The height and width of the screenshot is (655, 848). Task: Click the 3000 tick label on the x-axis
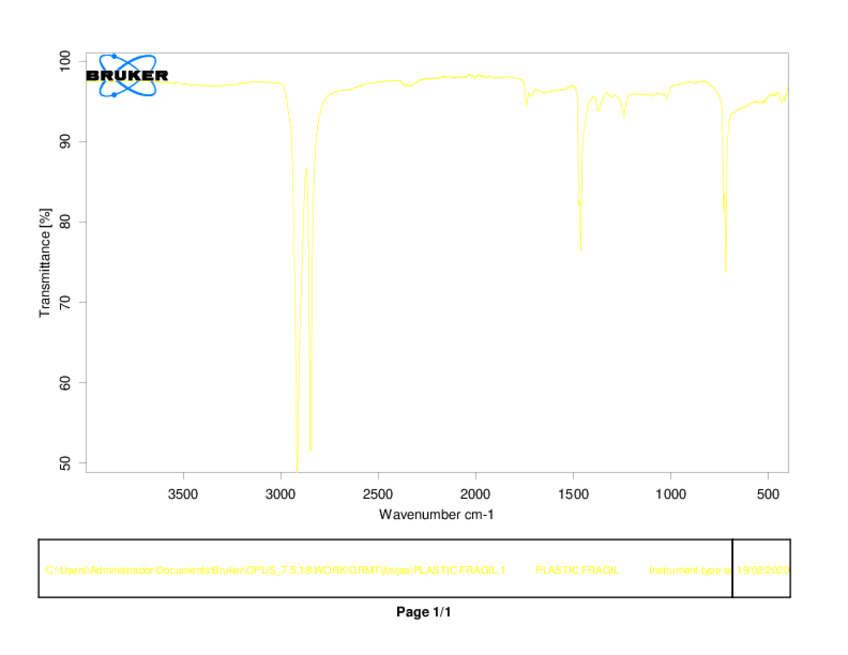coord(280,494)
